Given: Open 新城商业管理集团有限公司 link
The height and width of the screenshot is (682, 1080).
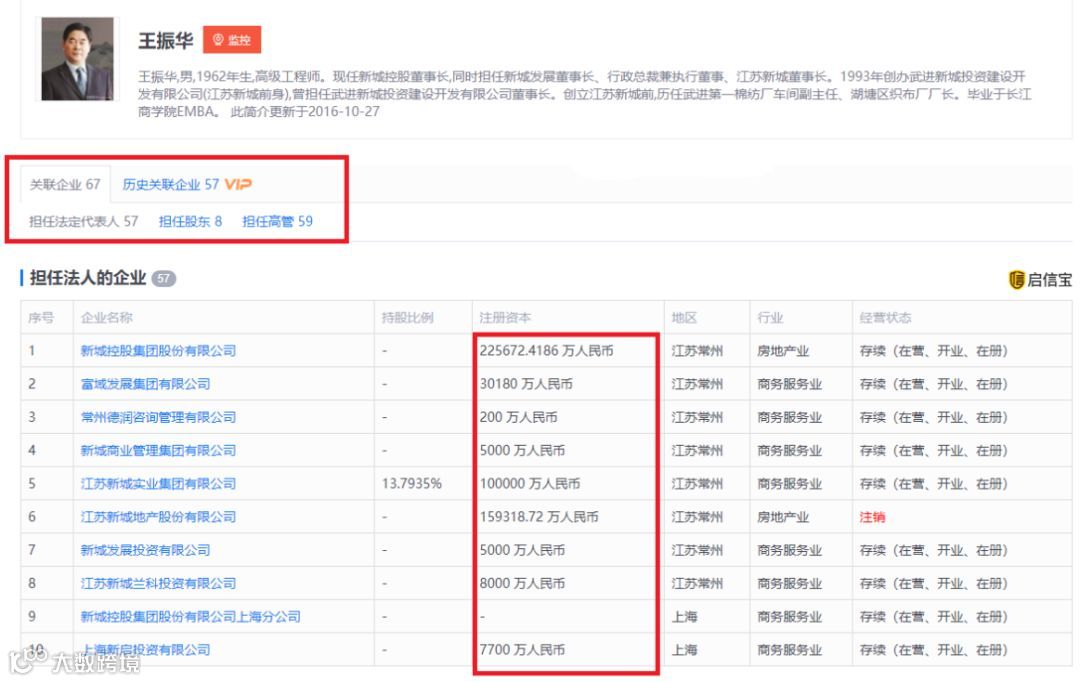Looking at the screenshot, I should tap(158, 451).
